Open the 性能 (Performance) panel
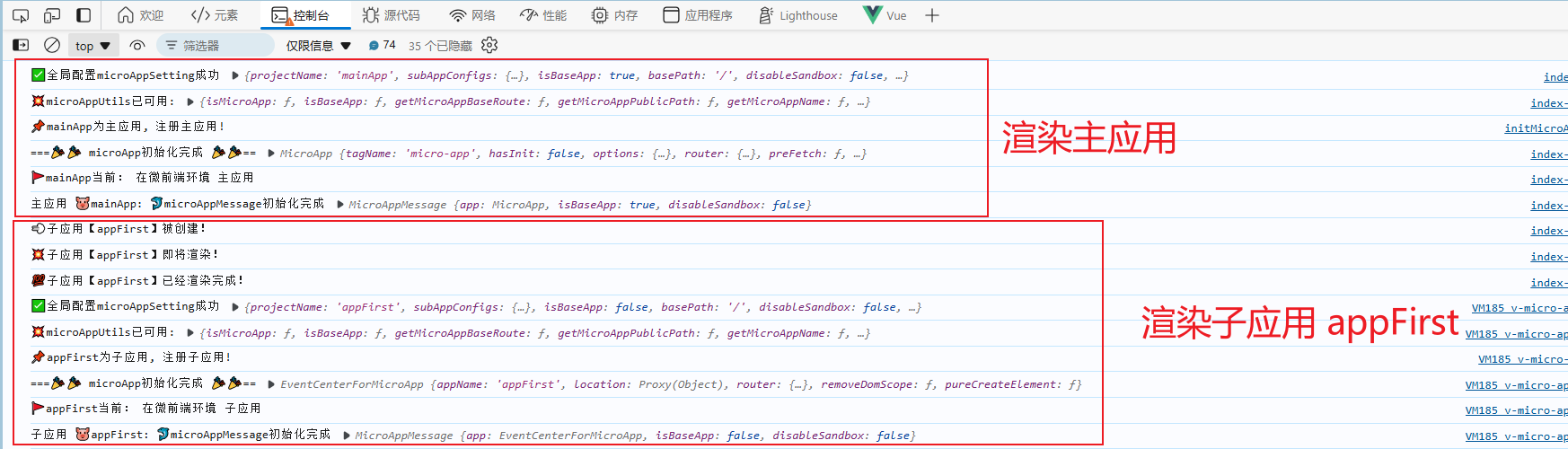This screenshot has height=449, width=1568. (x=543, y=15)
